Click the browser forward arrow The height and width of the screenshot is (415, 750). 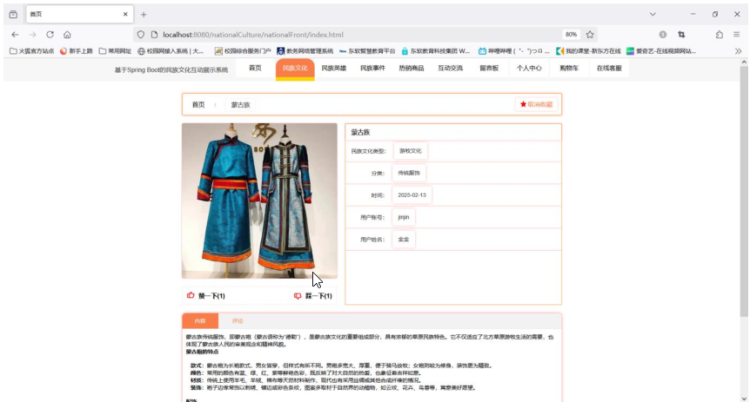[33, 34]
